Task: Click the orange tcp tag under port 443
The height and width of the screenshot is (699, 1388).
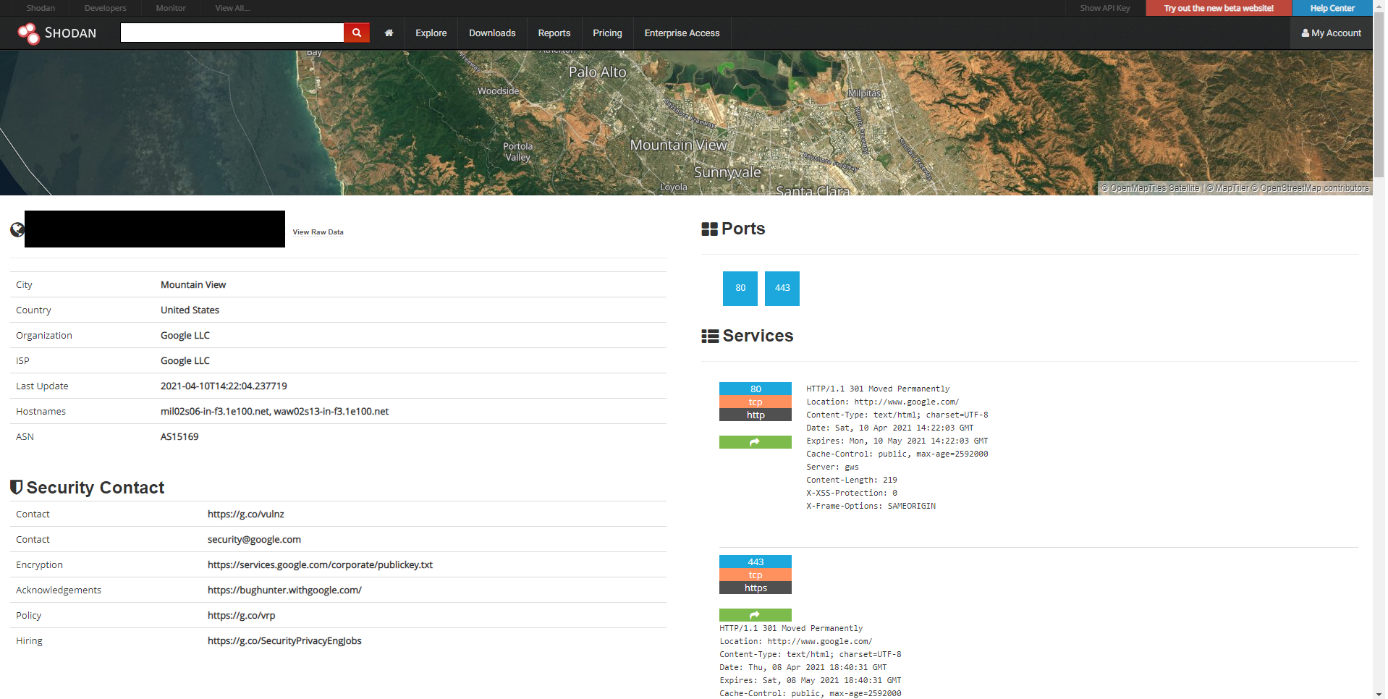Action: pos(755,575)
